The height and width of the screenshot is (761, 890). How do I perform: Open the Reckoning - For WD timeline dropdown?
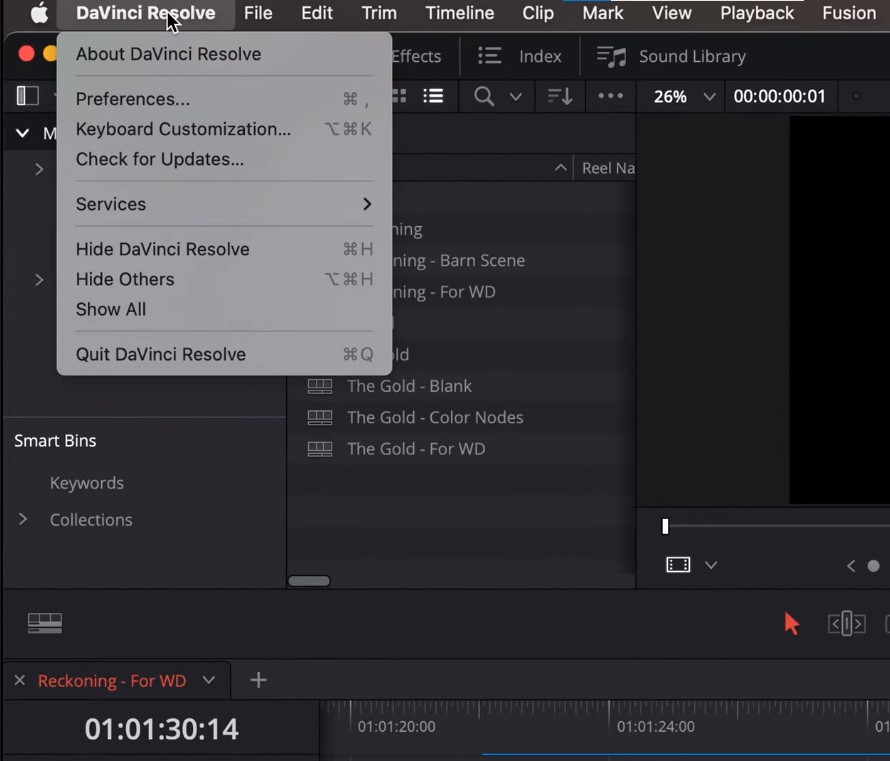pyautogui.click(x=209, y=680)
